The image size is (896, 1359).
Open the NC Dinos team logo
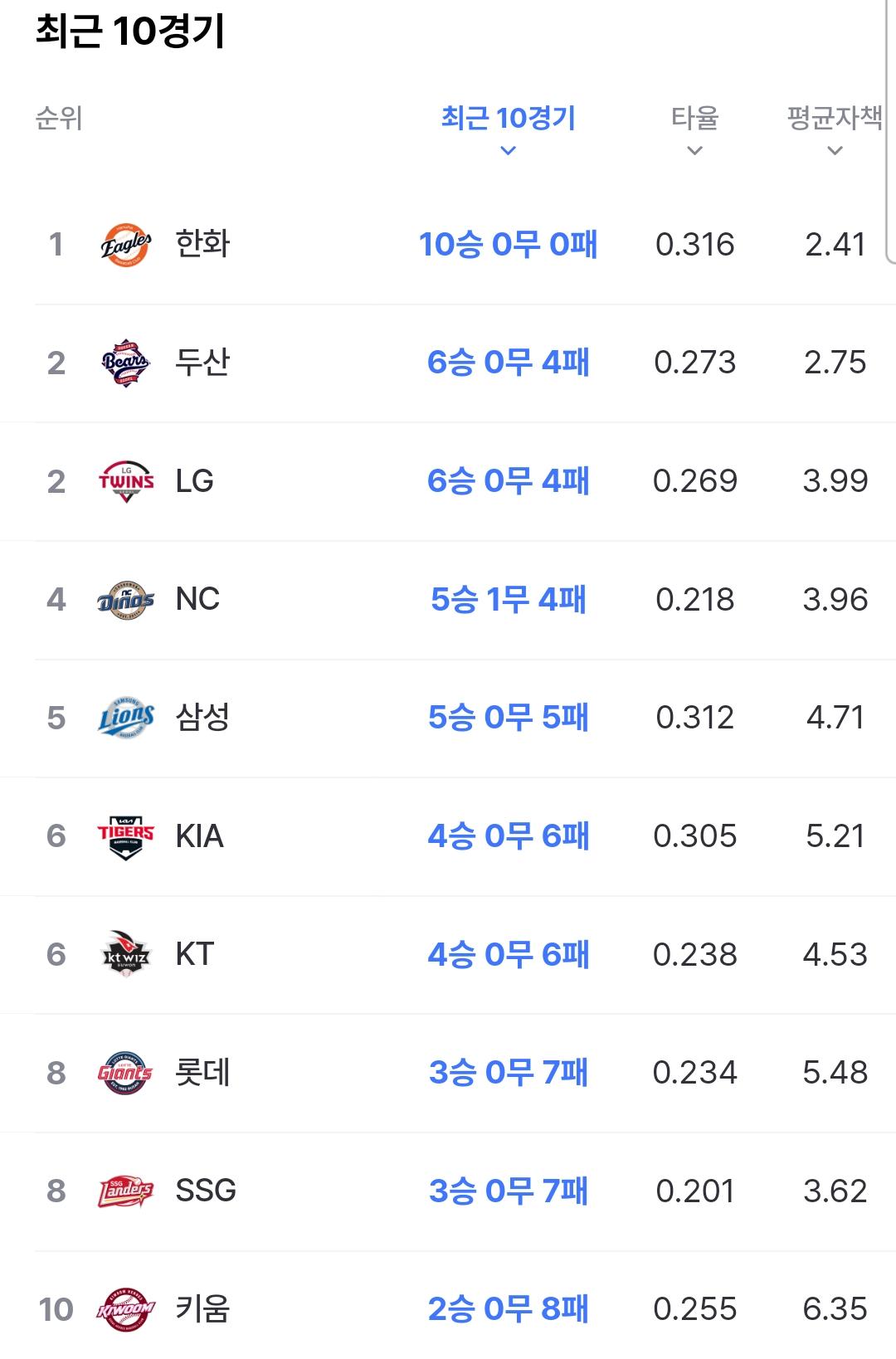[126, 600]
